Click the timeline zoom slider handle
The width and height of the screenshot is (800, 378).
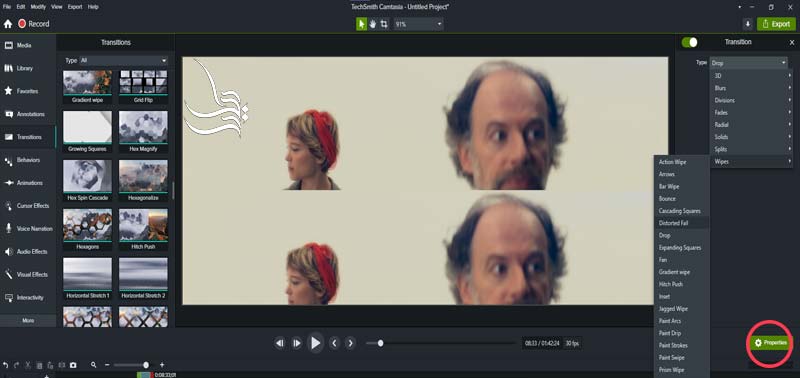pyautogui.click(x=146, y=365)
